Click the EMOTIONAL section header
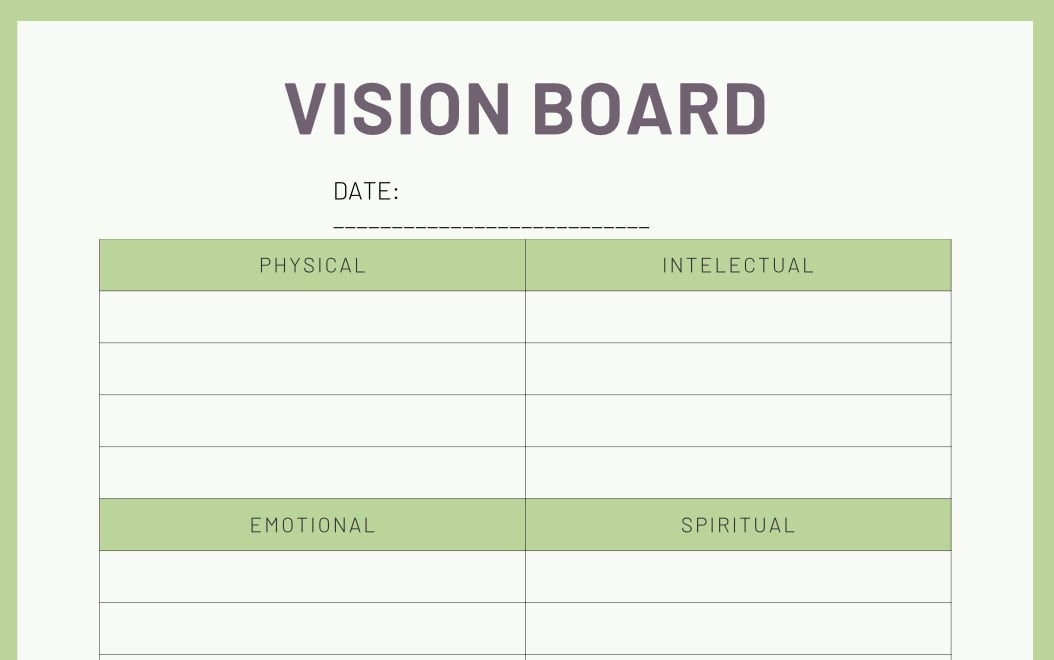The height and width of the screenshot is (660, 1054). (x=312, y=525)
